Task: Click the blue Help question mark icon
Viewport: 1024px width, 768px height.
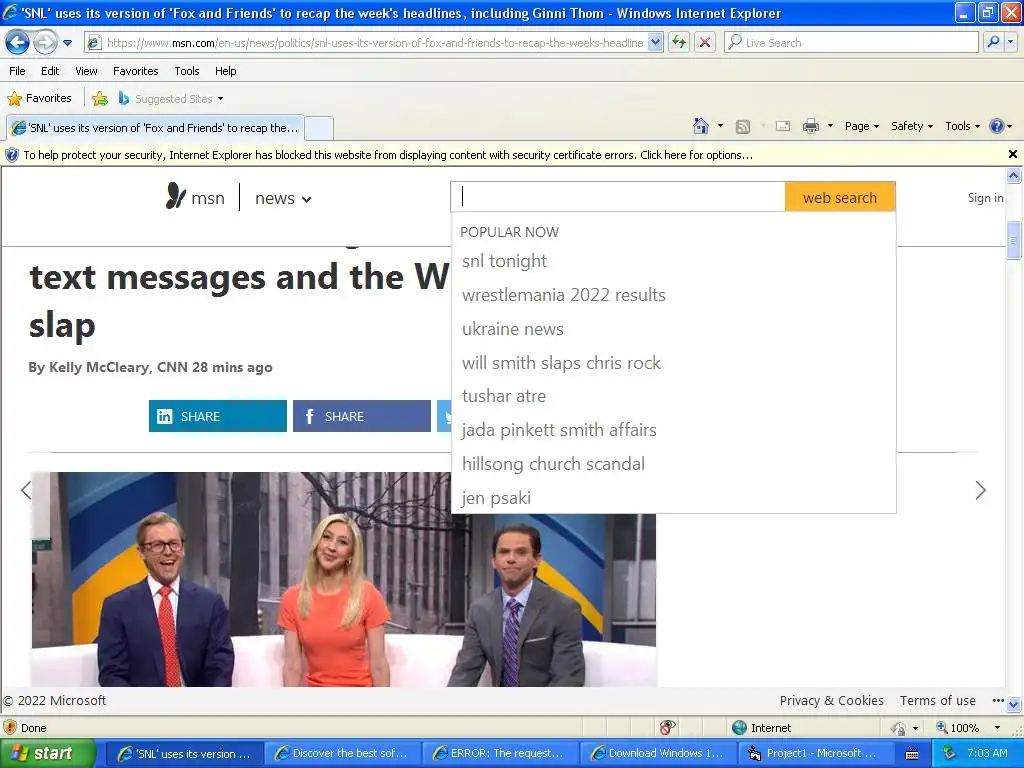Action: pos(997,126)
